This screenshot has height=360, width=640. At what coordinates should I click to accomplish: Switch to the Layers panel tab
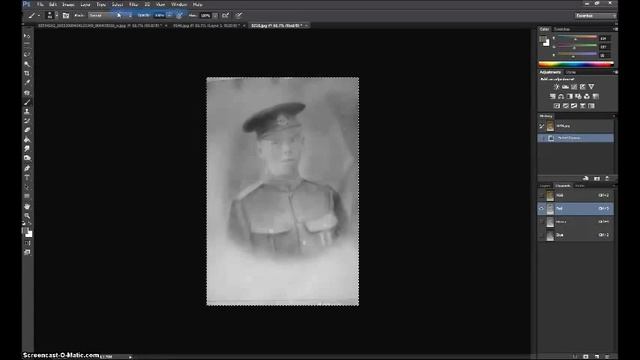[x=545, y=186]
